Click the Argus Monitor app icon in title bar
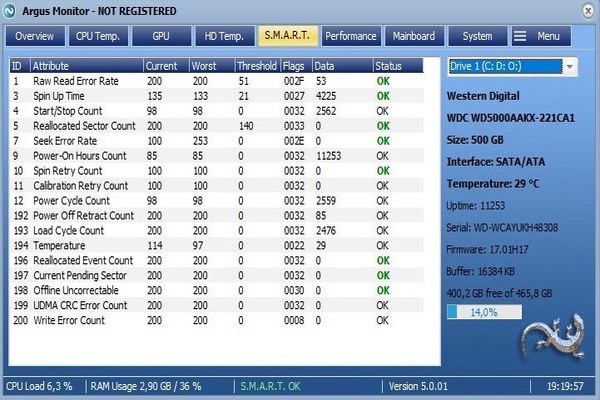The width and height of the screenshot is (600, 400). click(11, 10)
